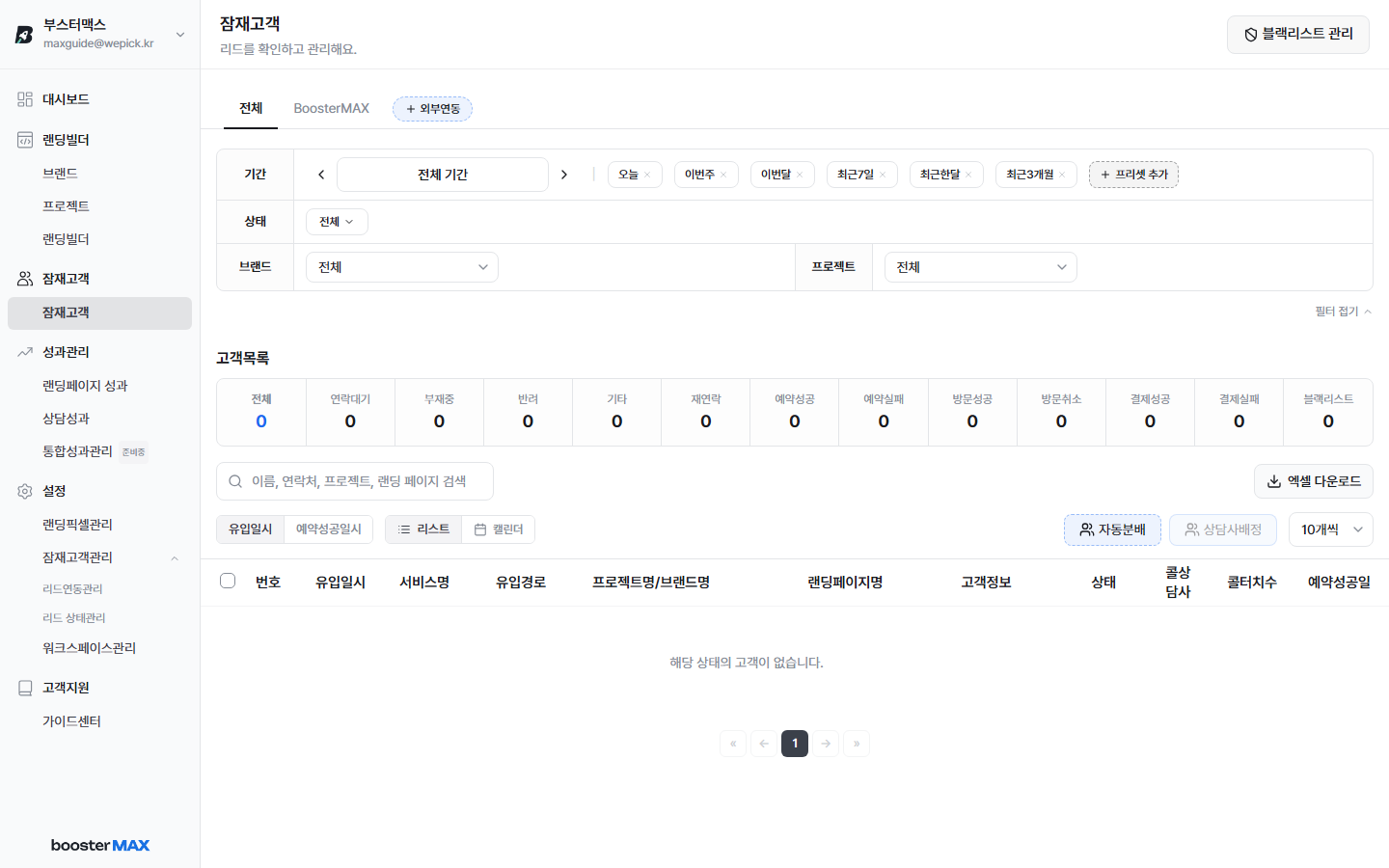The height and width of the screenshot is (868, 1389).
Task: Remove the 최근한달 preset with its x
Action: click(x=968, y=176)
